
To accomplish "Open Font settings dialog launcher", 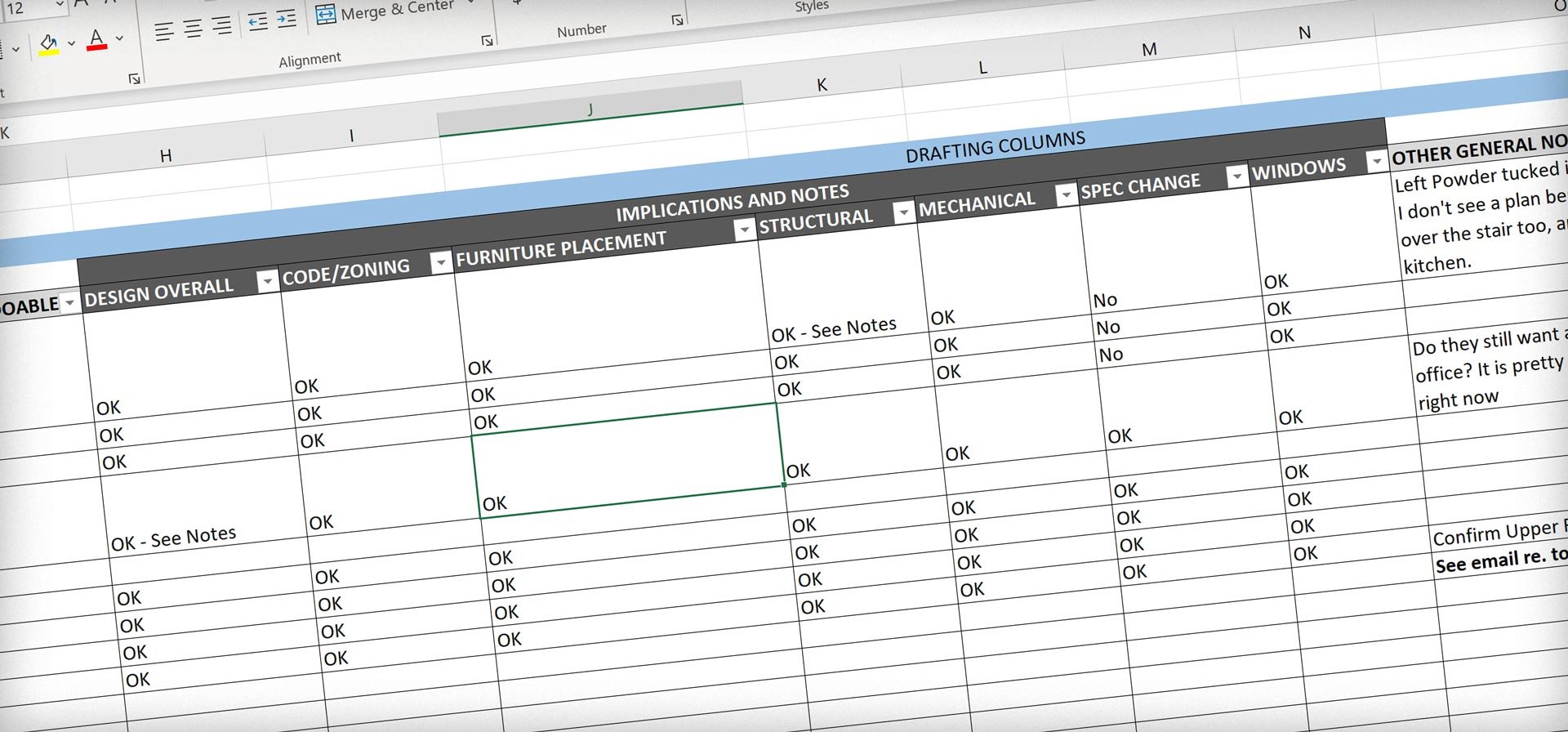I will tap(134, 78).
